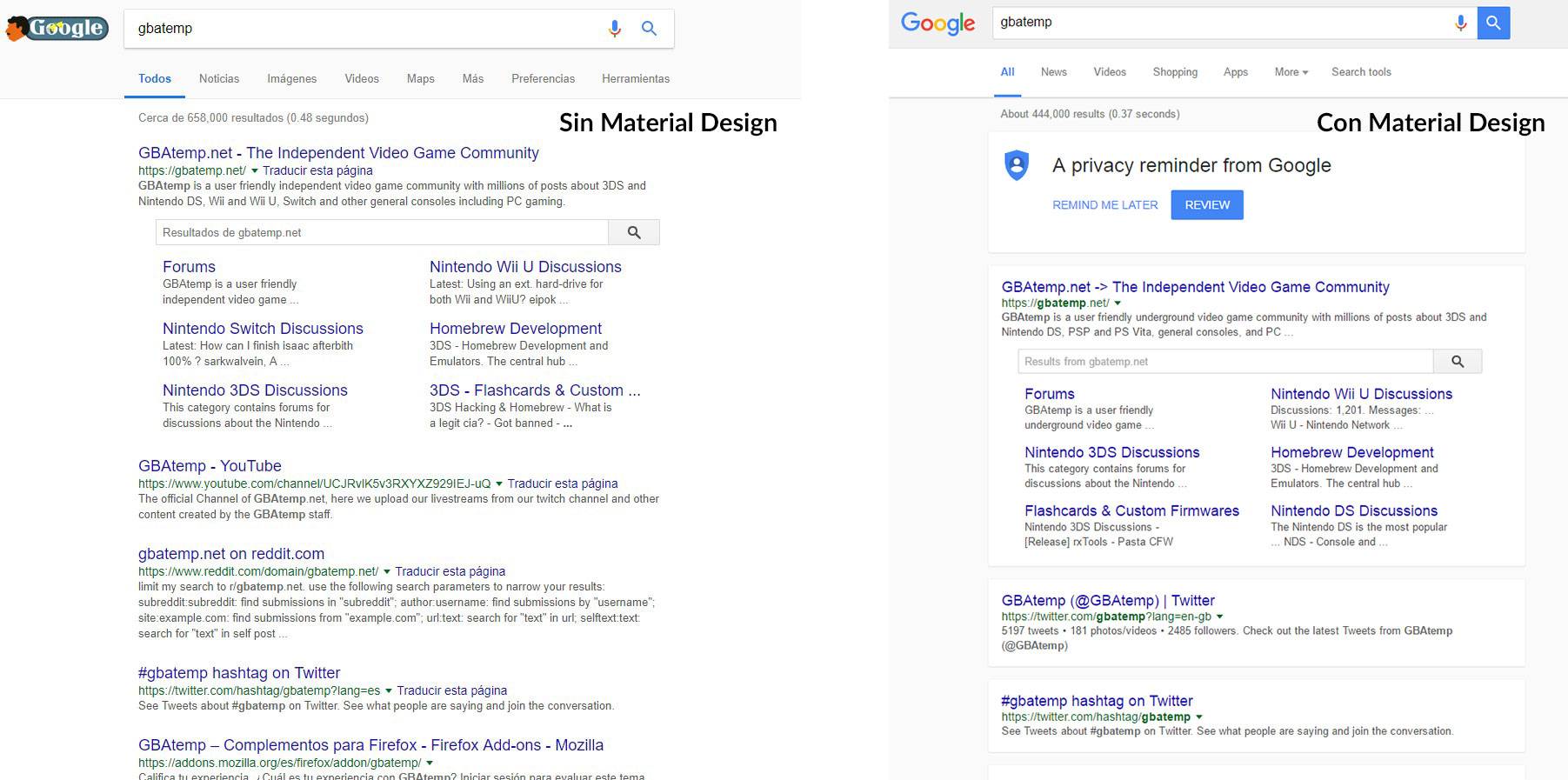The height and width of the screenshot is (780, 1568).
Task: Click the magnifier search icon in left search bar
Action: (x=649, y=29)
